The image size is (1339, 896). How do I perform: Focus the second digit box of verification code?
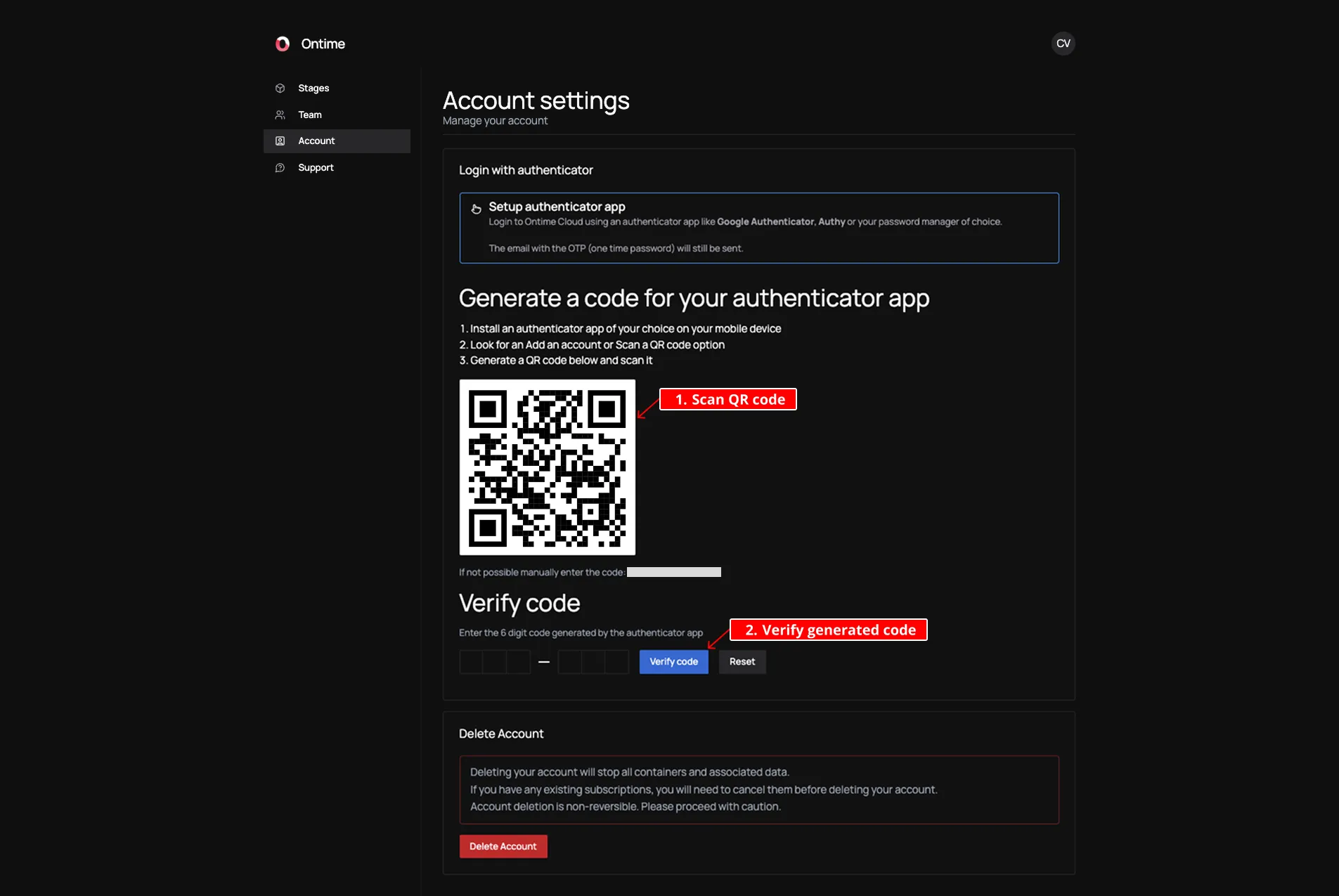[x=495, y=662]
